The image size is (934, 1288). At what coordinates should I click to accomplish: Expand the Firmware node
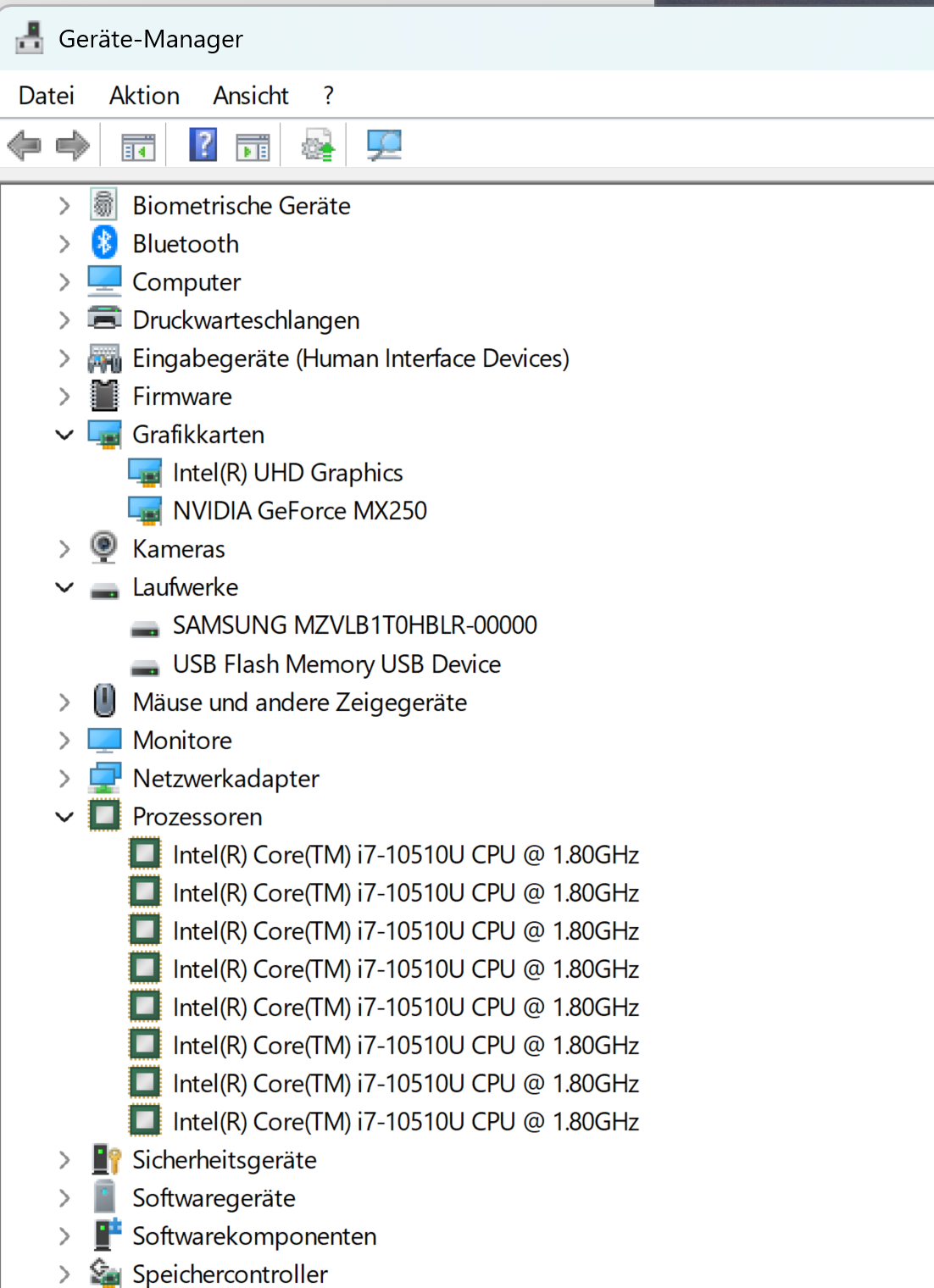64,396
